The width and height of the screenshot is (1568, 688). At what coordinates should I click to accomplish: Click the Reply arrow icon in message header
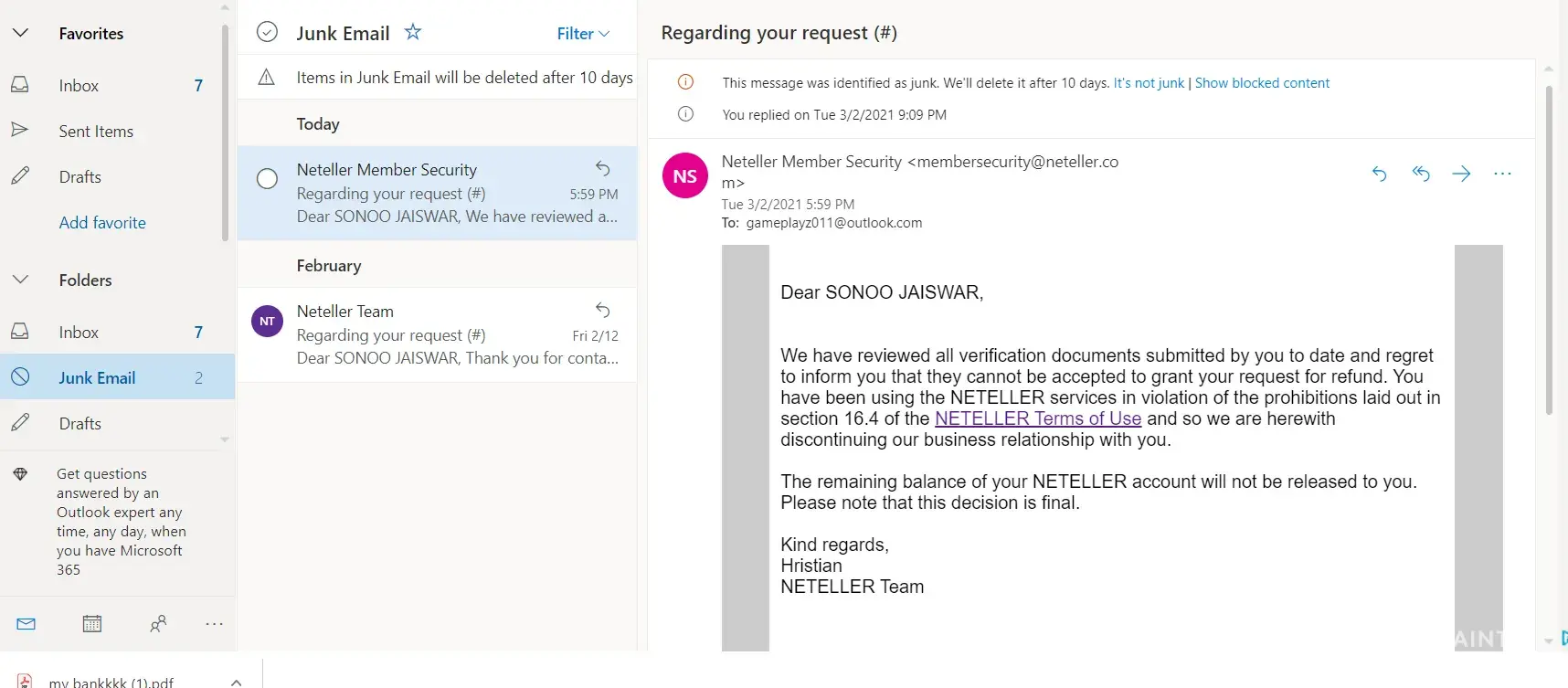click(x=1379, y=174)
